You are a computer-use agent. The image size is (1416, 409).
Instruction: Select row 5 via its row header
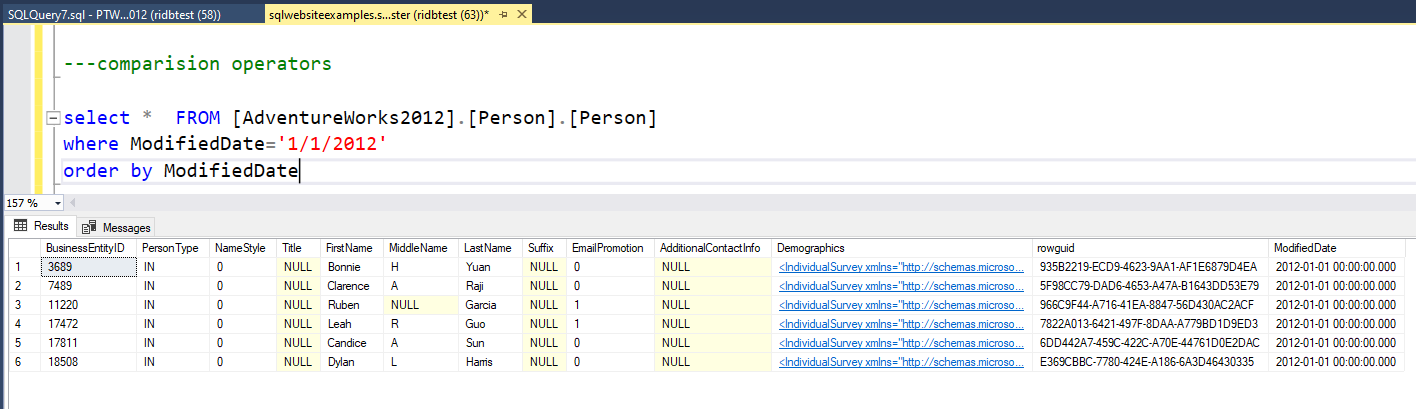click(24, 342)
